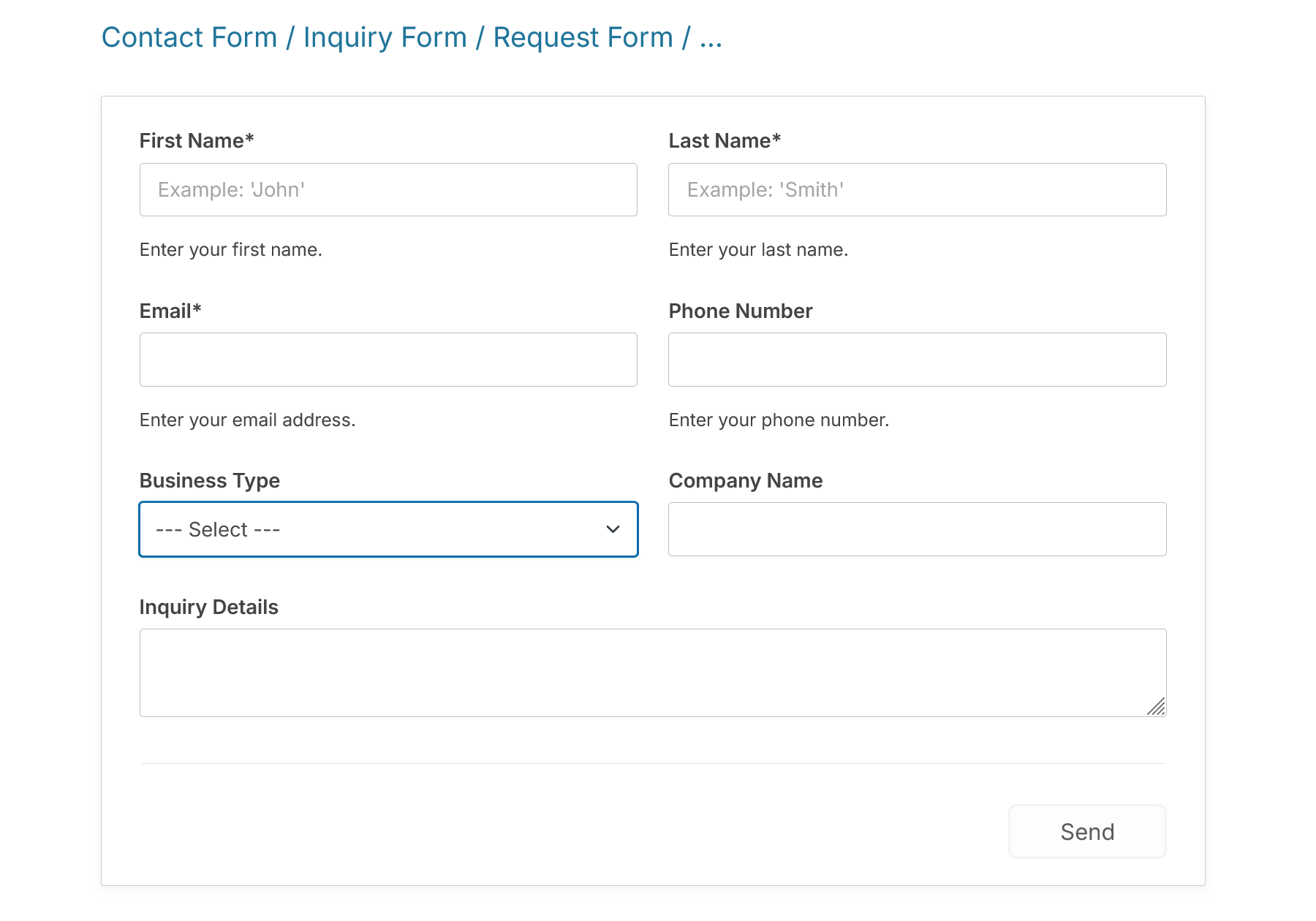
Task: Click 'Enter your phone number.' helper text
Action: (x=779, y=420)
